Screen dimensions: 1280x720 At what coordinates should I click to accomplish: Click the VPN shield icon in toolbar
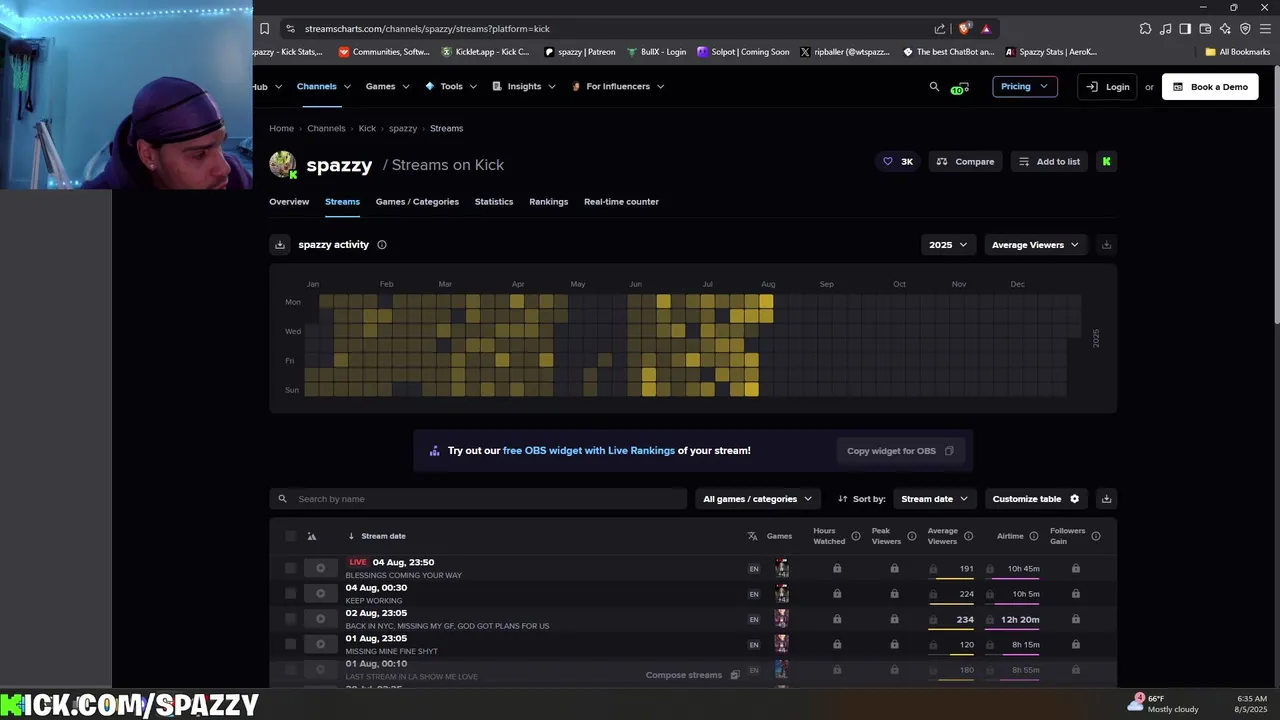point(1245,29)
